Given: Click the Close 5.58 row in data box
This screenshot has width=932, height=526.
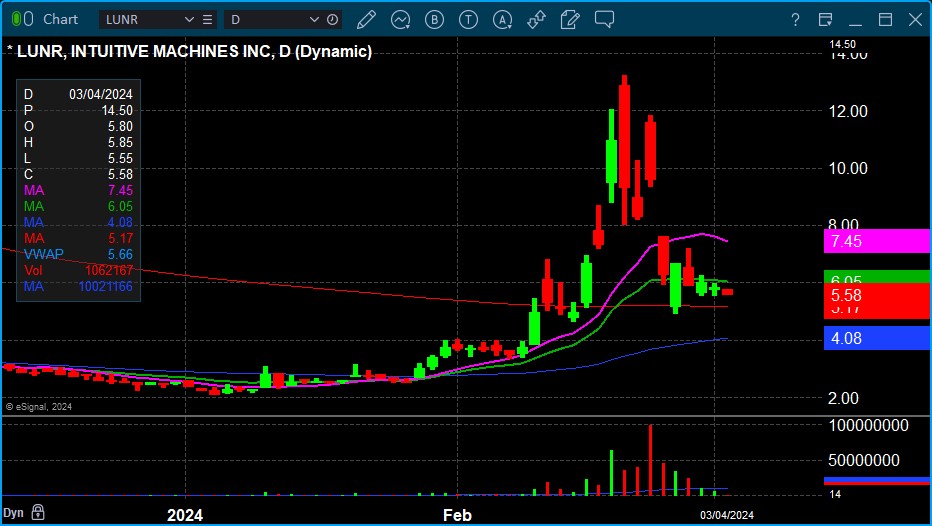Looking at the screenshot, I should click(78, 174).
